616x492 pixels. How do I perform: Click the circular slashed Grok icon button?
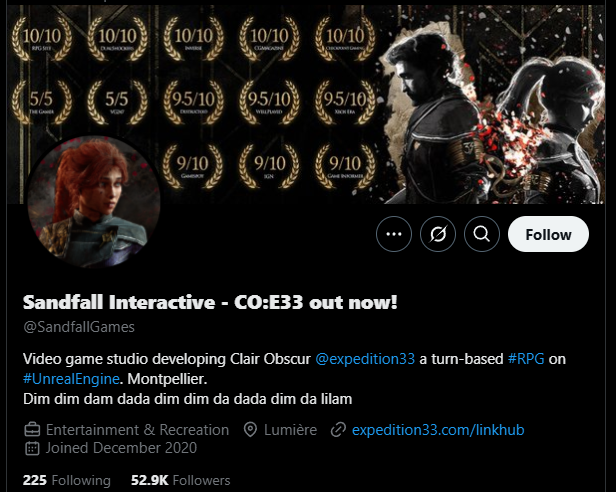coord(438,234)
